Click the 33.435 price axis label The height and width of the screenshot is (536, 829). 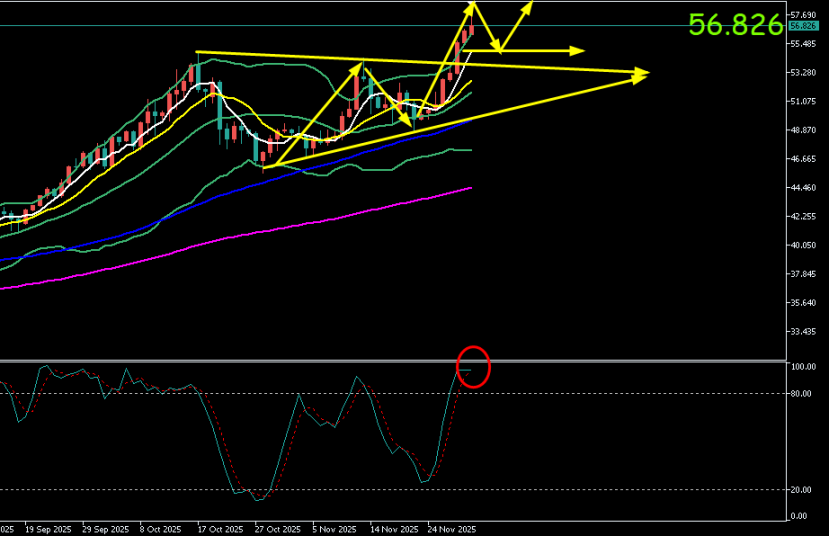click(802, 331)
